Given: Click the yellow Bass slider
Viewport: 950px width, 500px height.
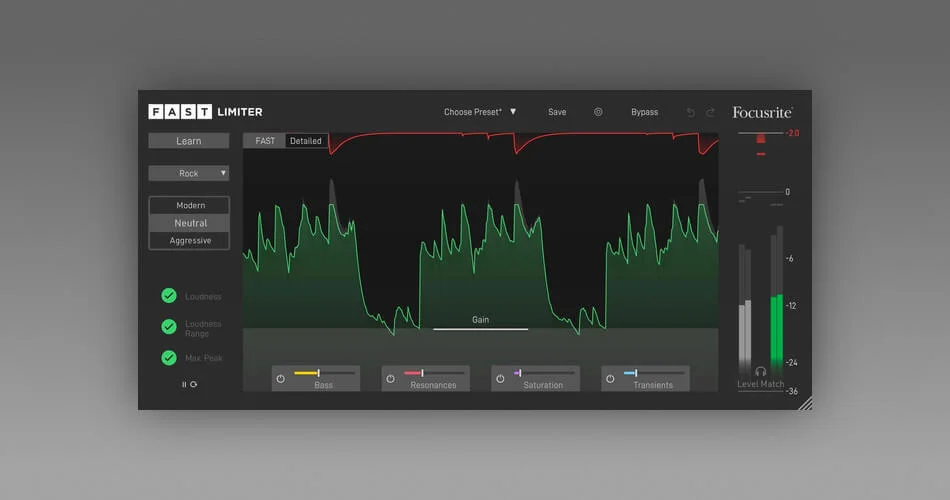Looking at the screenshot, I should click(x=324, y=373).
